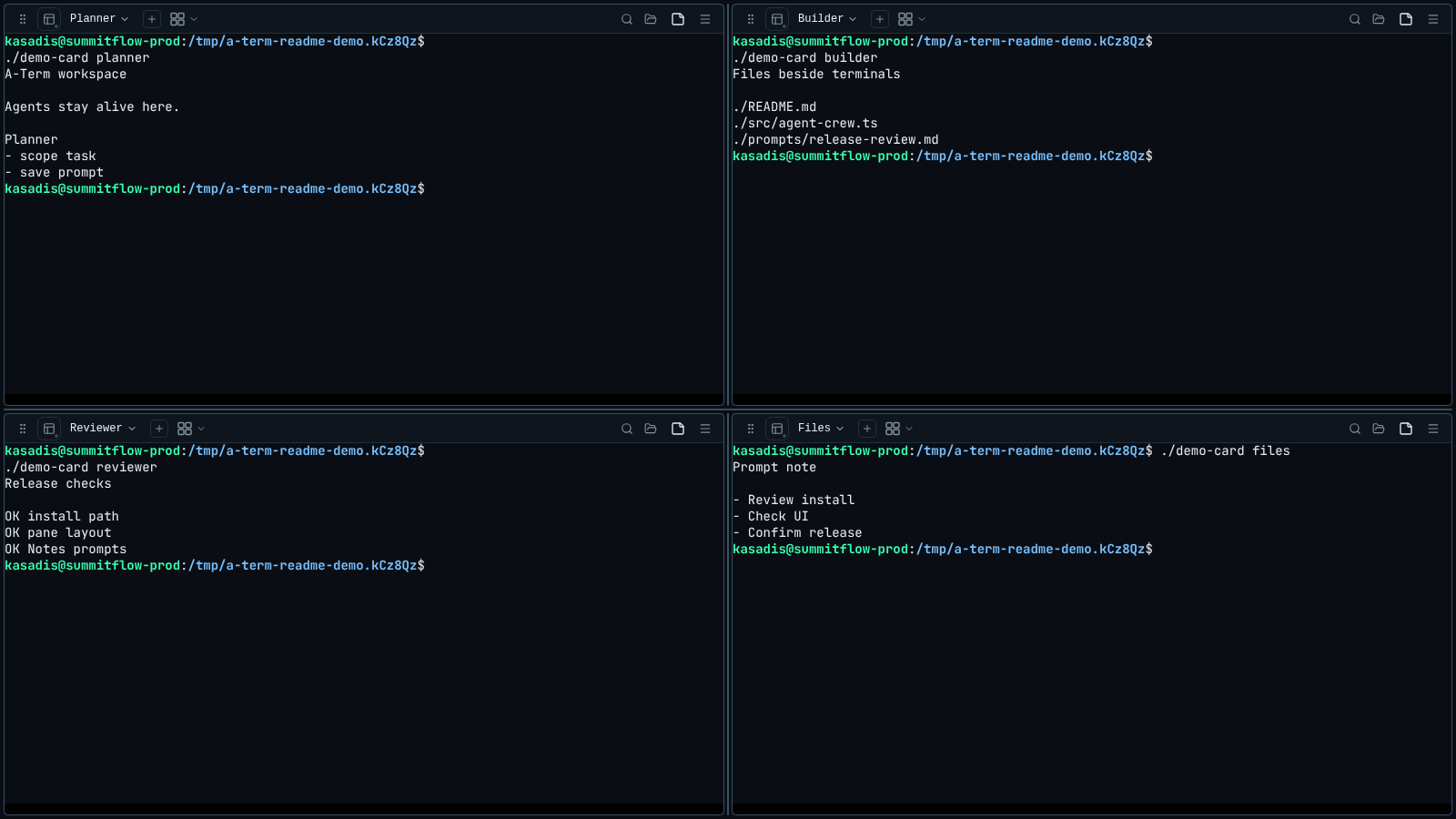Open the hamburger menu in Reviewer pane
Image resolution: width=1456 pixels, height=819 pixels.
pyautogui.click(x=705, y=429)
